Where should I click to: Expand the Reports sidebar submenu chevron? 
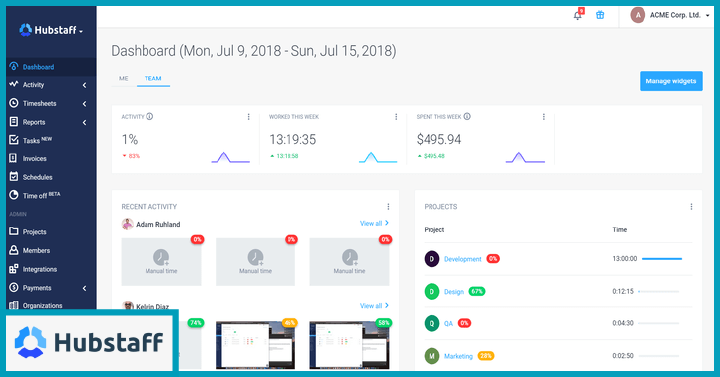coord(84,123)
